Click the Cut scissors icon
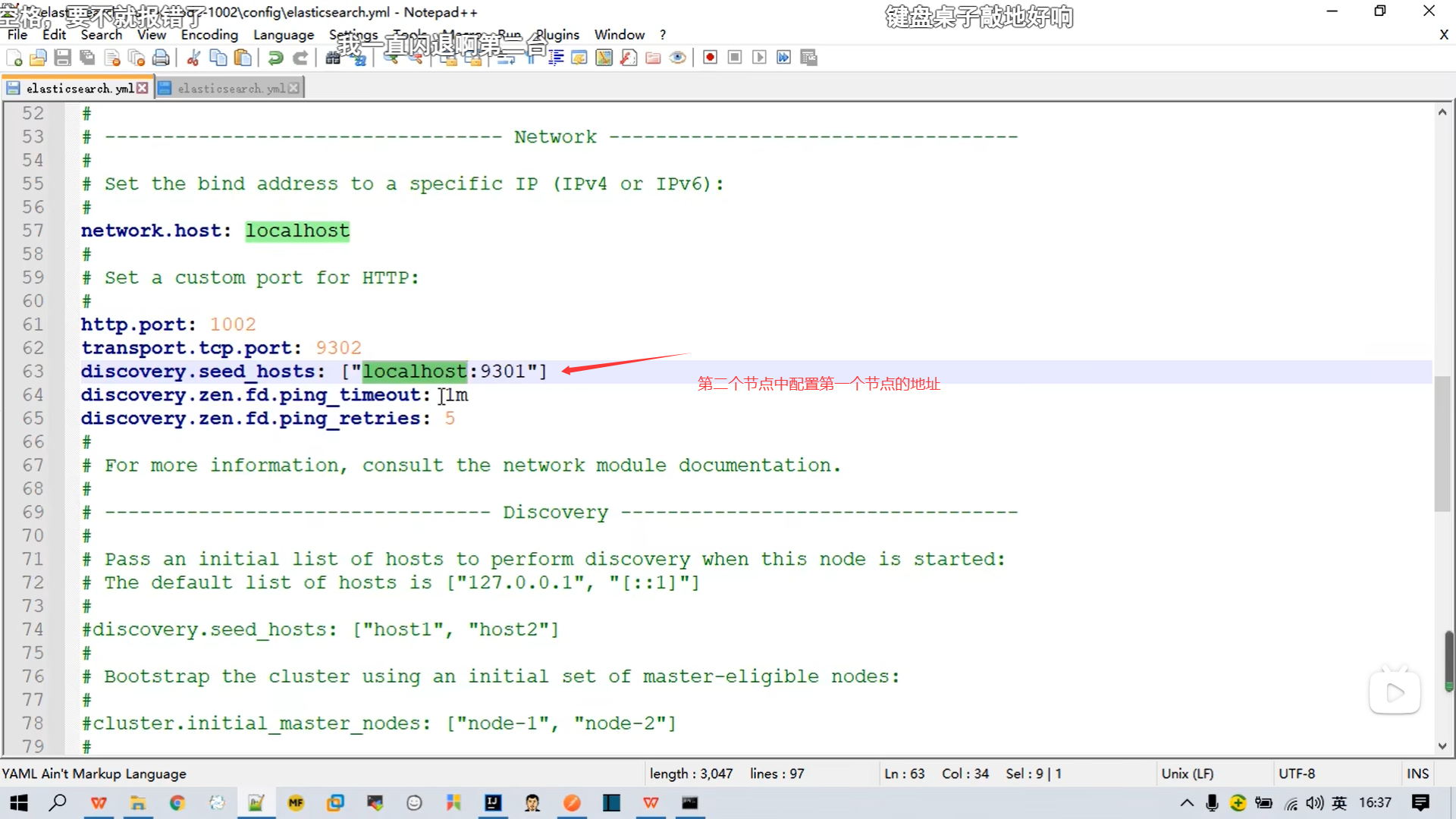Screen dimensions: 1456x819 (193, 58)
